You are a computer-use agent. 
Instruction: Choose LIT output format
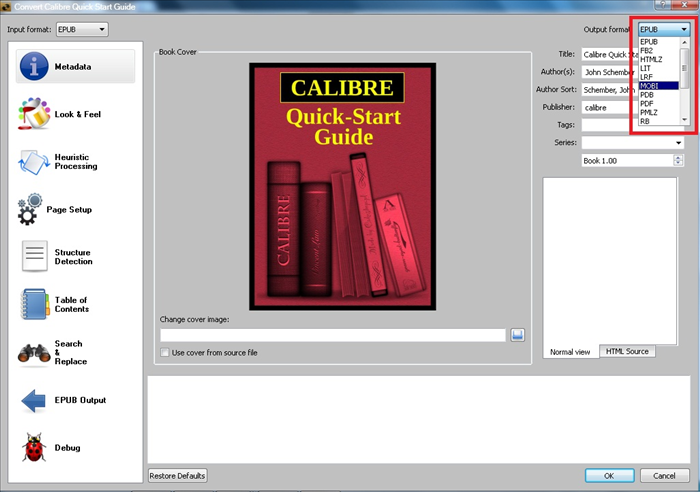(658, 68)
